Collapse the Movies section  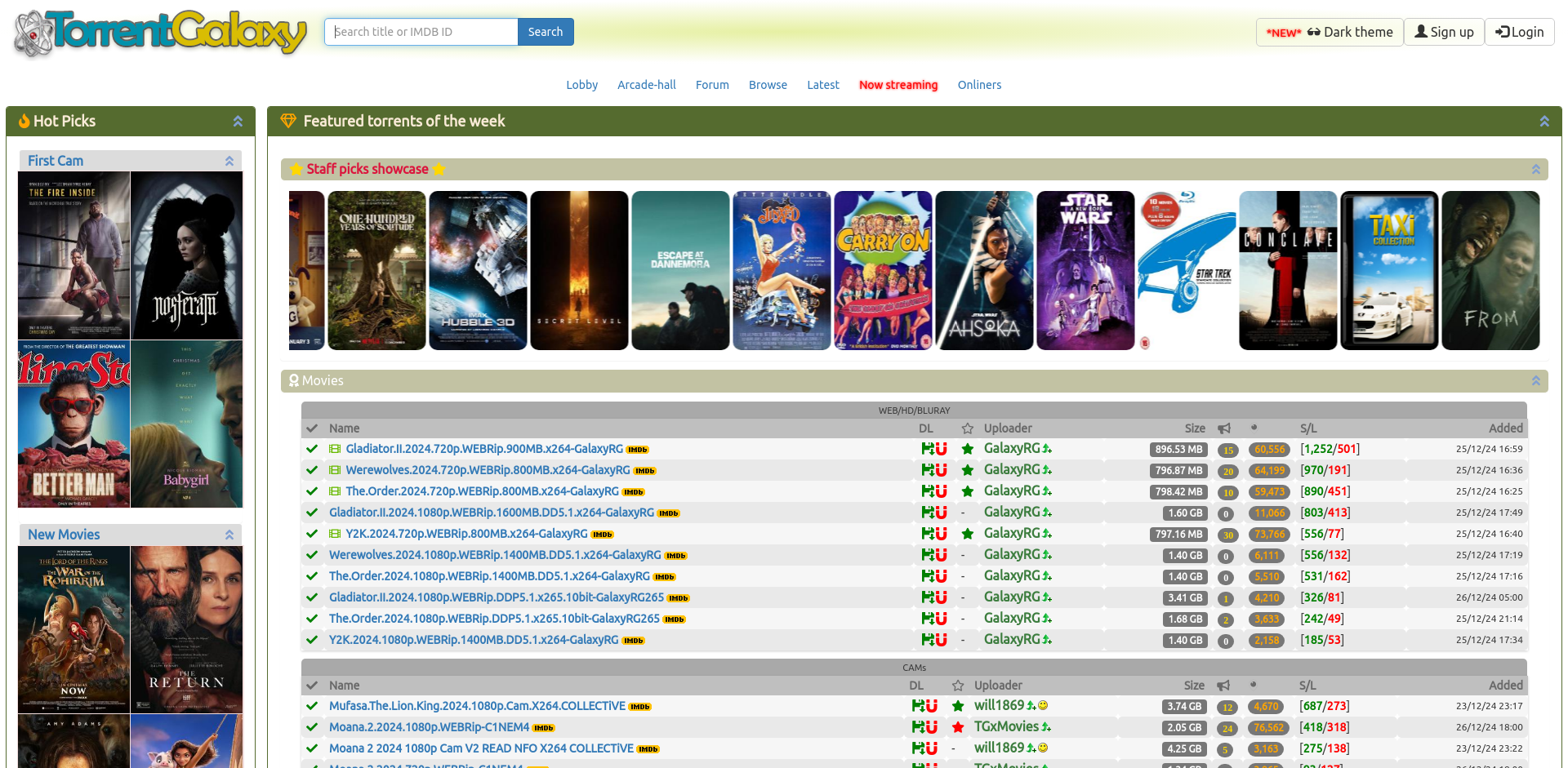[x=1535, y=380]
